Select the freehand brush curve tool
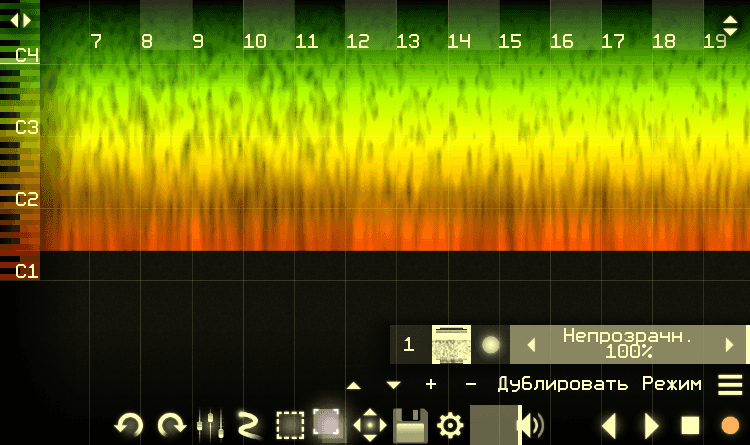Viewport: 750px width, 445px height. click(x=249, y=425)
